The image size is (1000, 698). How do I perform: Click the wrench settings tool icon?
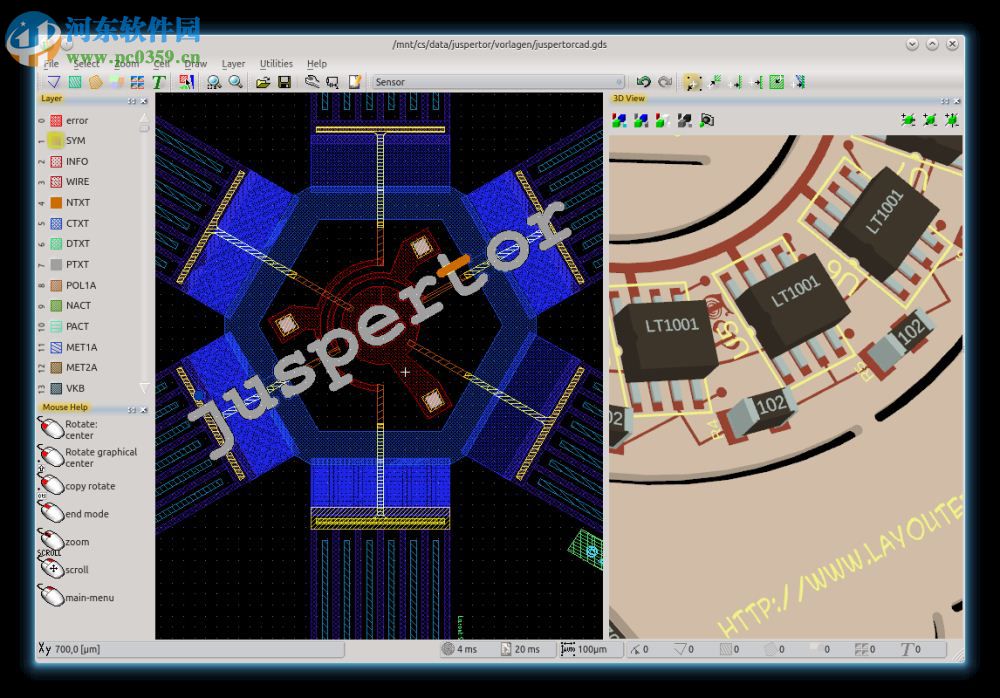311,82
